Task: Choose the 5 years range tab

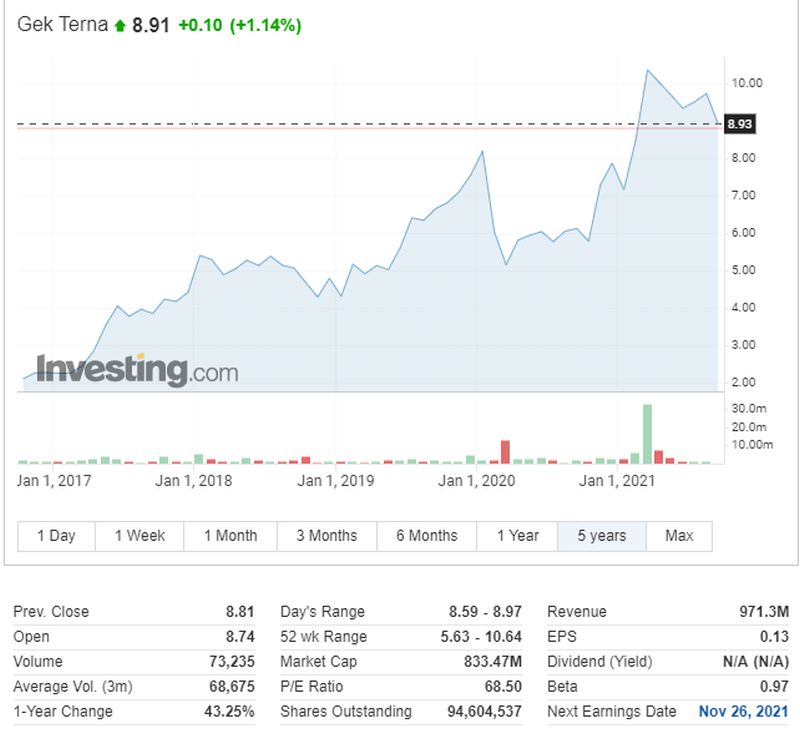Action: (602, 536)
